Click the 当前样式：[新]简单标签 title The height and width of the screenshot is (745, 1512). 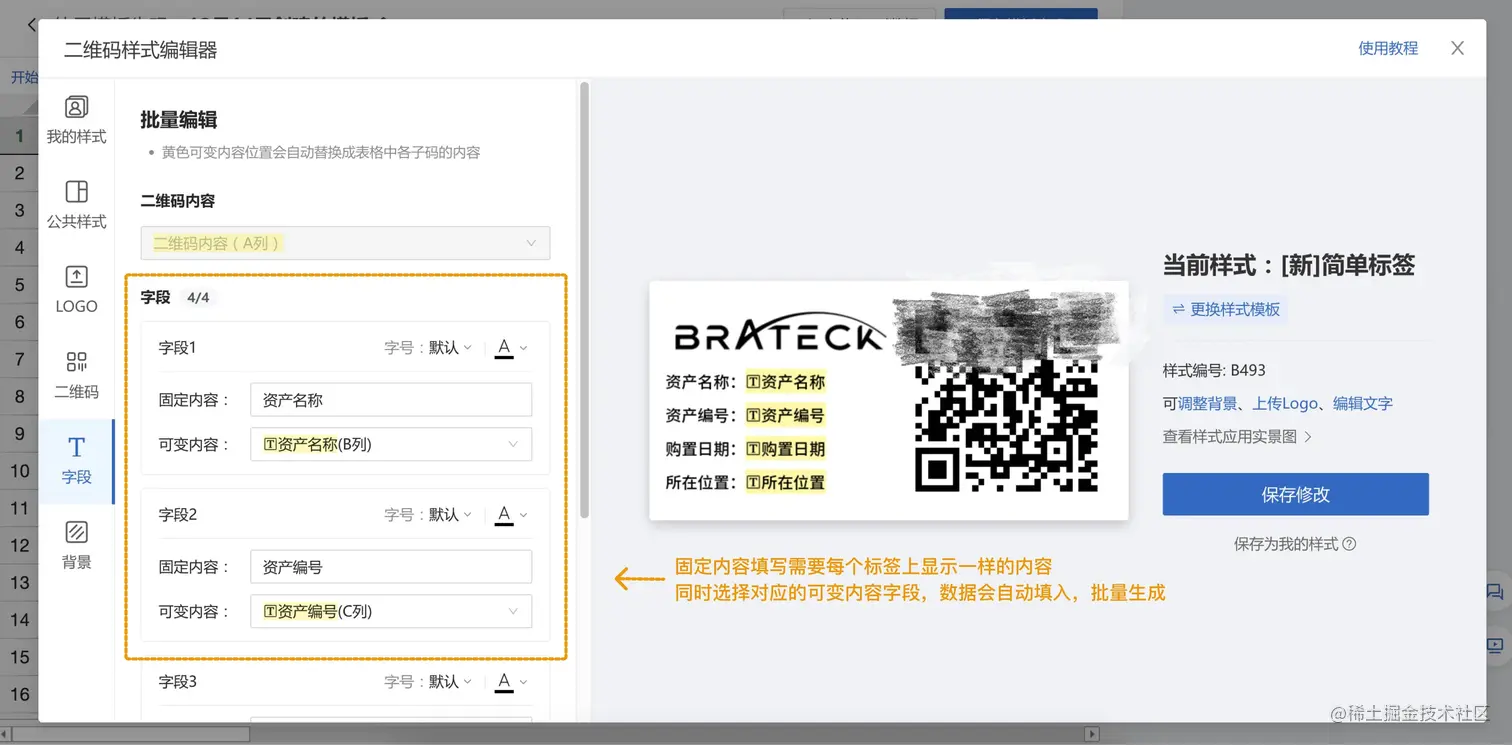1289,265
